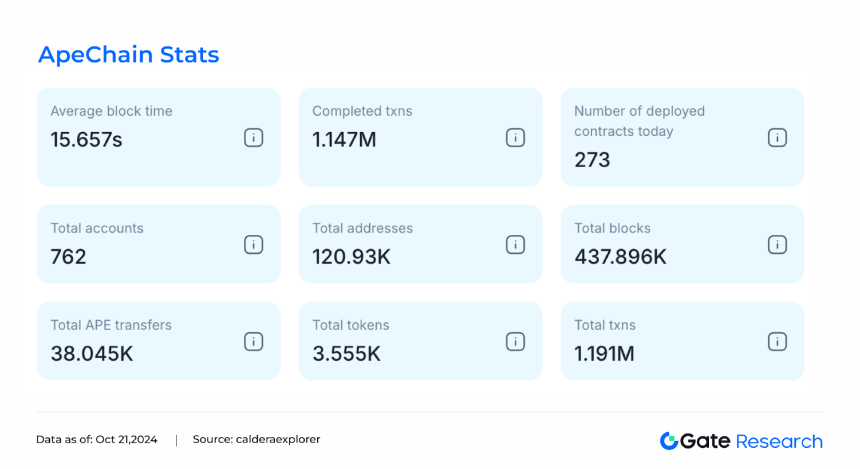
Task: Click the Average block time label
Action: point(111,111)
